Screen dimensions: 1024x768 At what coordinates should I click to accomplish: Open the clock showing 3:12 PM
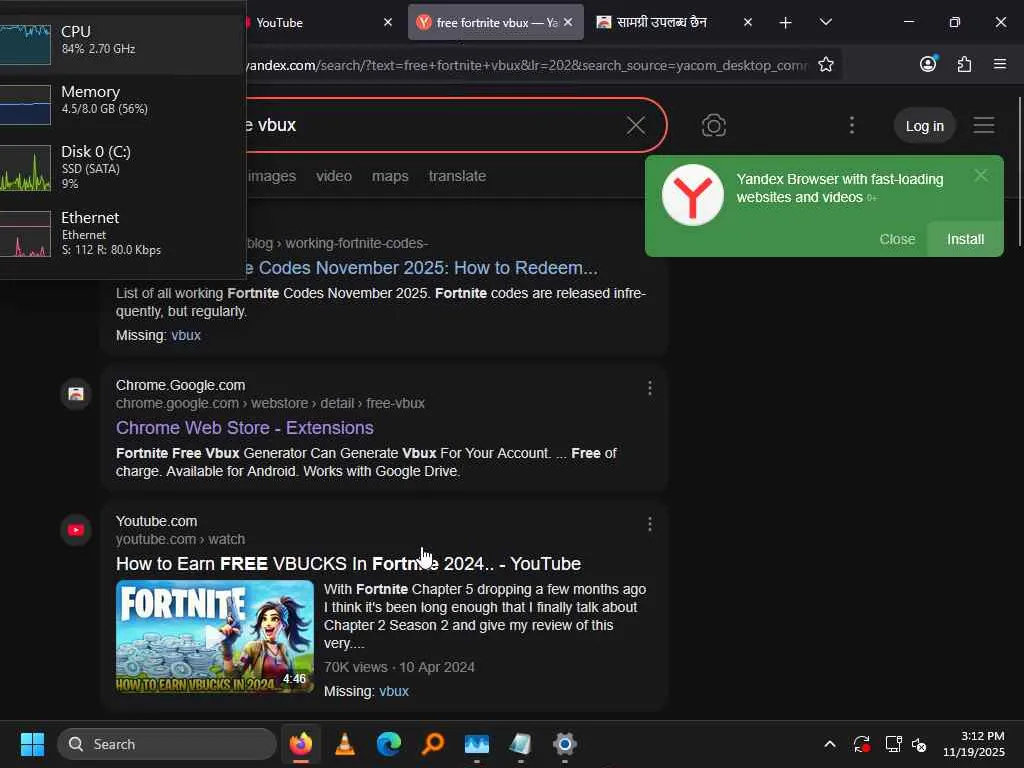pos(974,744)
